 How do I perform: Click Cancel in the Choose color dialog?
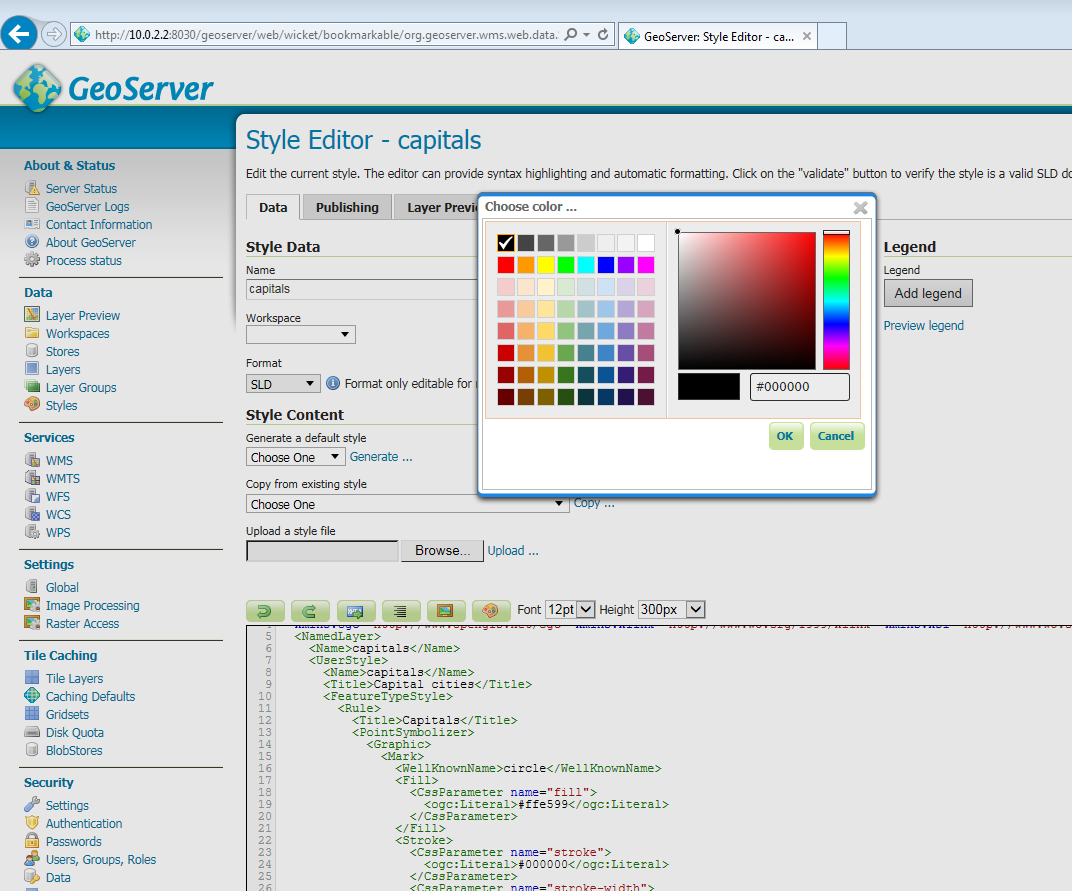point(836,436)
